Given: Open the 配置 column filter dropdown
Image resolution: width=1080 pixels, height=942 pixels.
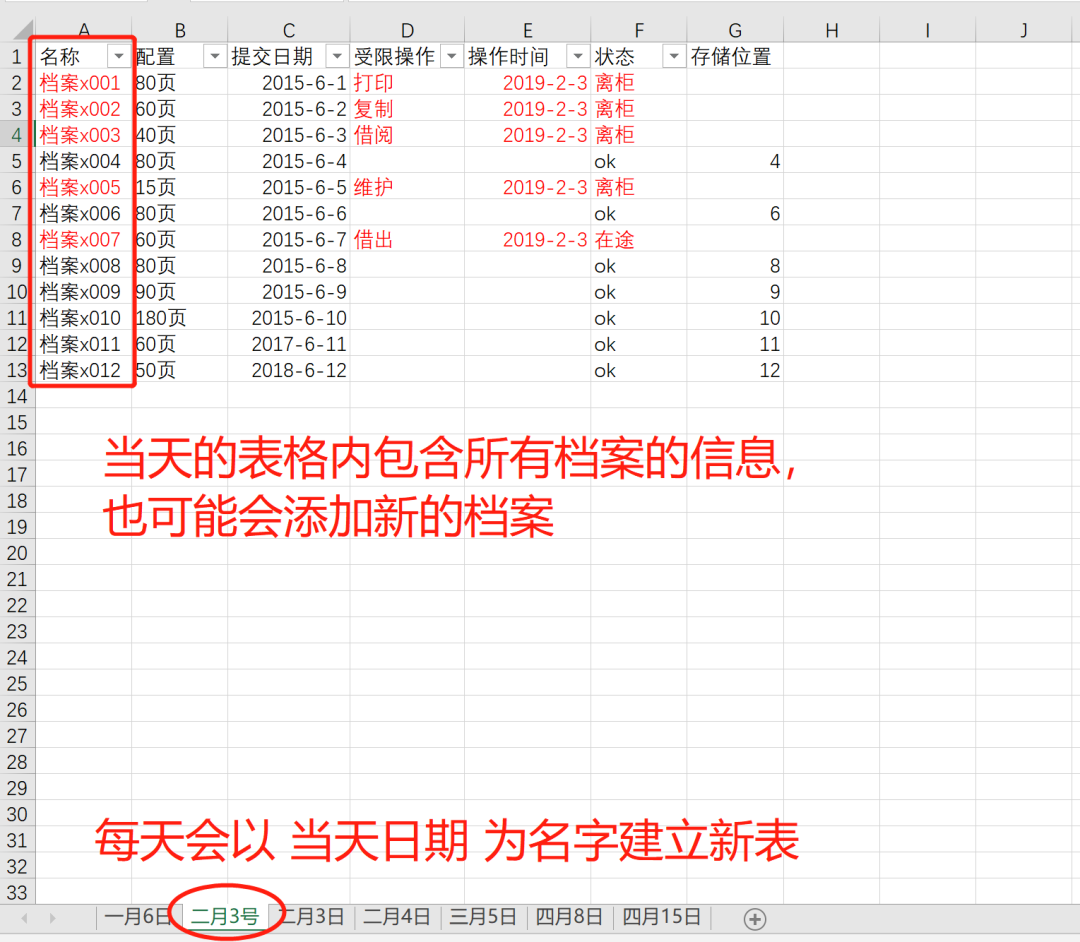Looking at the screenshot, I should (x=215, y=56).
